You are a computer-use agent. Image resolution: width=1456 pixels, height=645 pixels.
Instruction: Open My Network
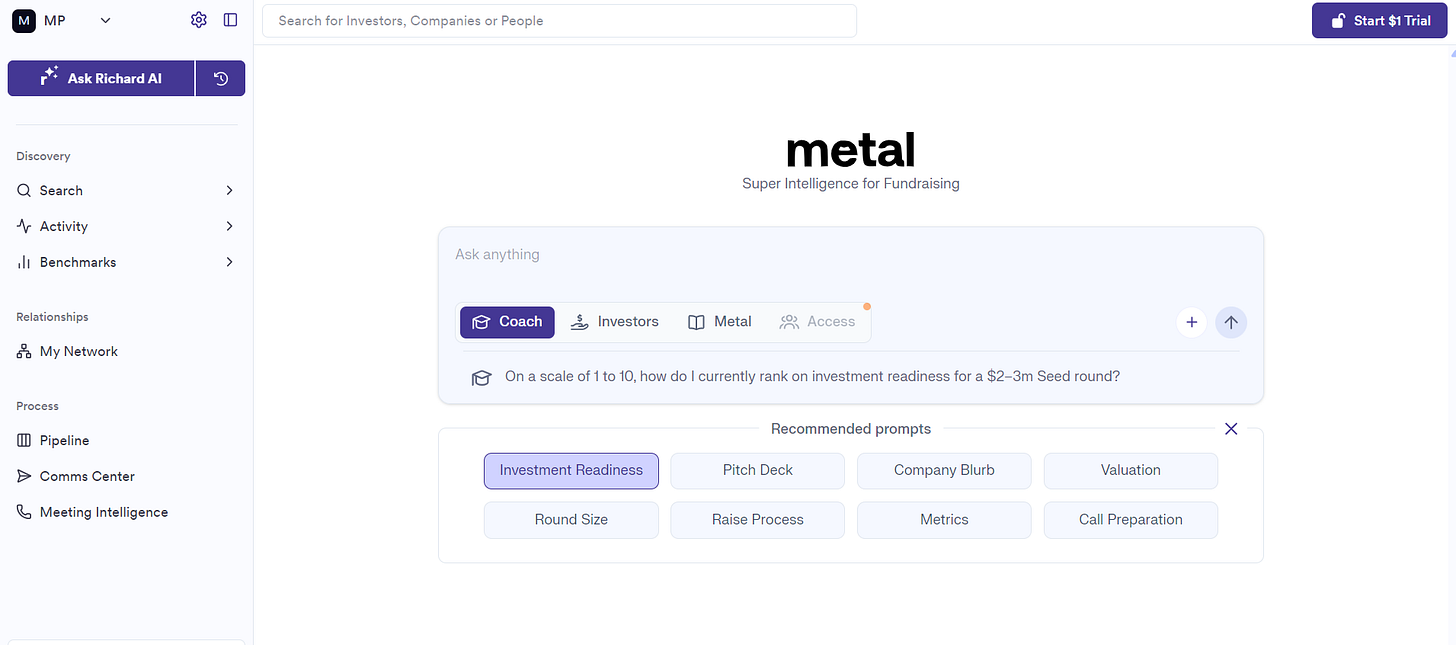pos(78,351)
